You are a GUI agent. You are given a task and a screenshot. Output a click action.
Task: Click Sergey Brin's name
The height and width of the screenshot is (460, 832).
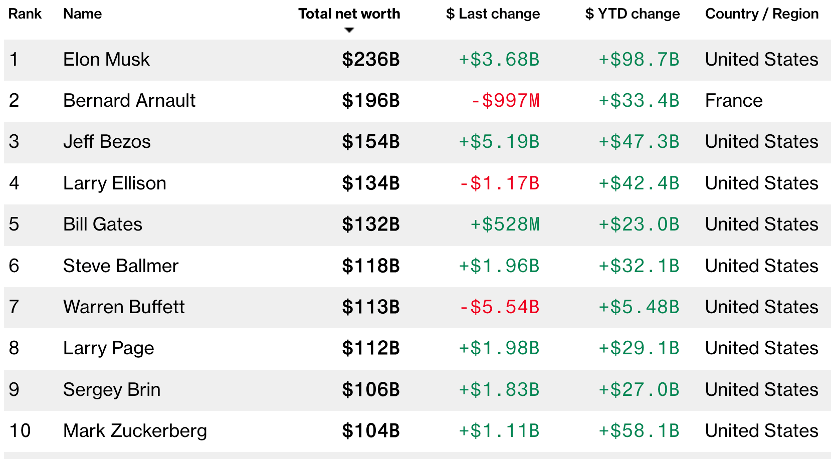[111, 389]
